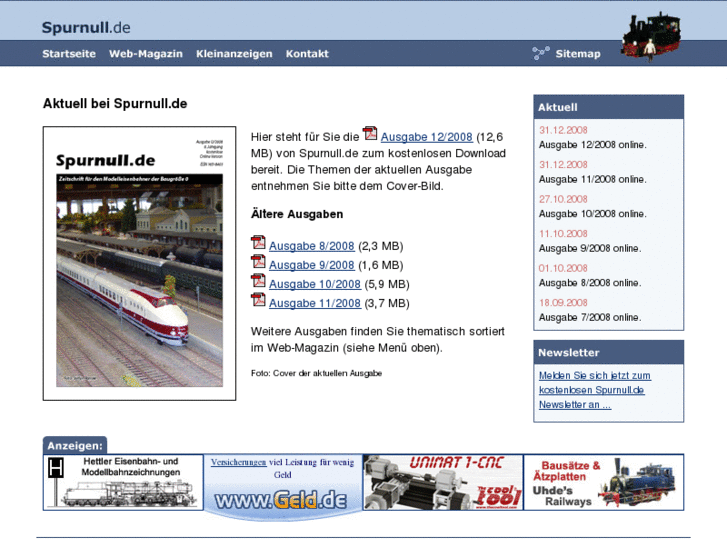Viewport: 727px width, 545px height.
Task: Click caption 'Foto: Cover der aktuellen Ausgabe'
Action: point(316,373)
